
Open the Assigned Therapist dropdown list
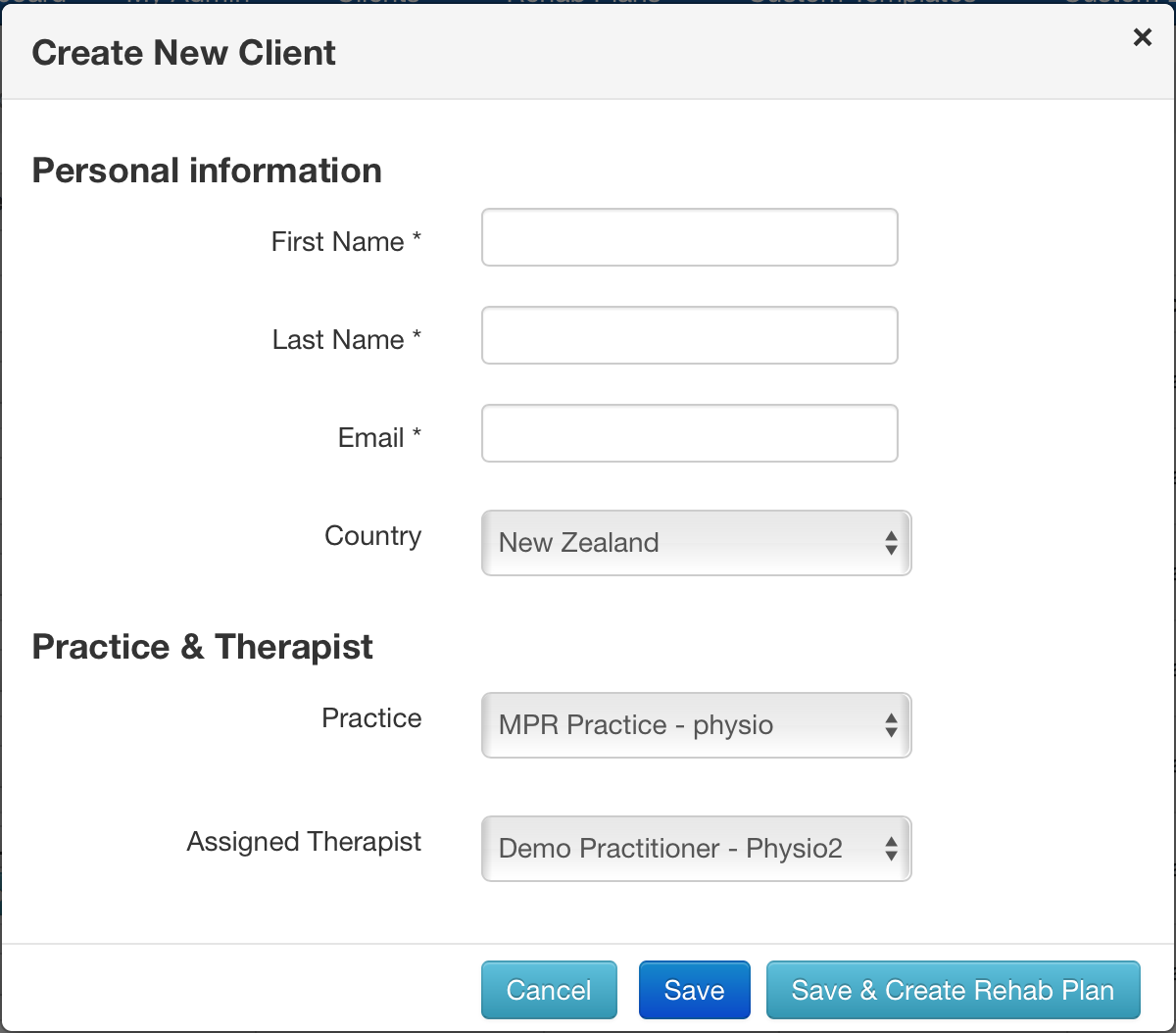point(697,849)
